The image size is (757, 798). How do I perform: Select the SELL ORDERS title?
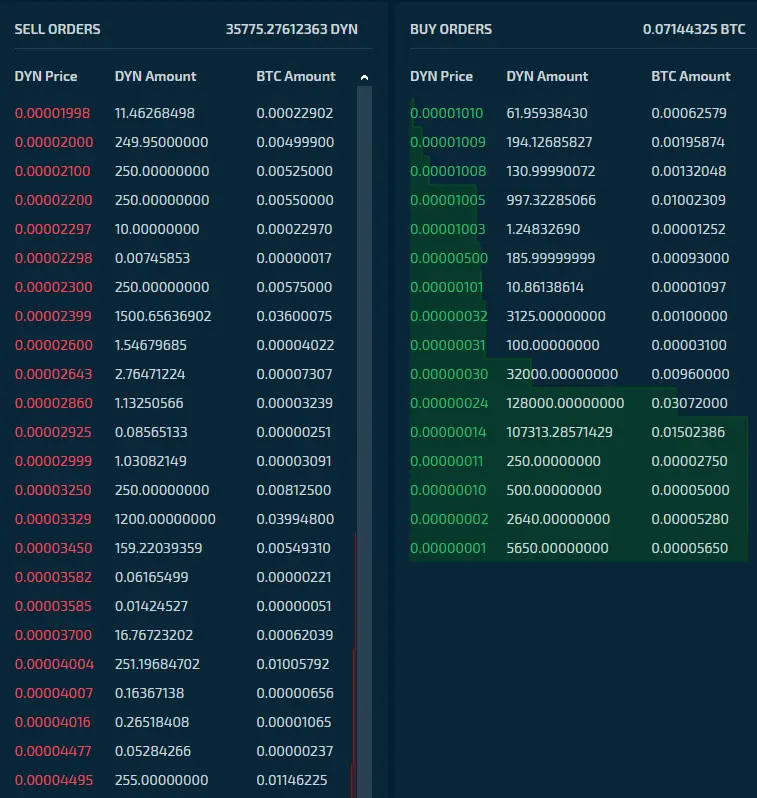tap(58, 30)
